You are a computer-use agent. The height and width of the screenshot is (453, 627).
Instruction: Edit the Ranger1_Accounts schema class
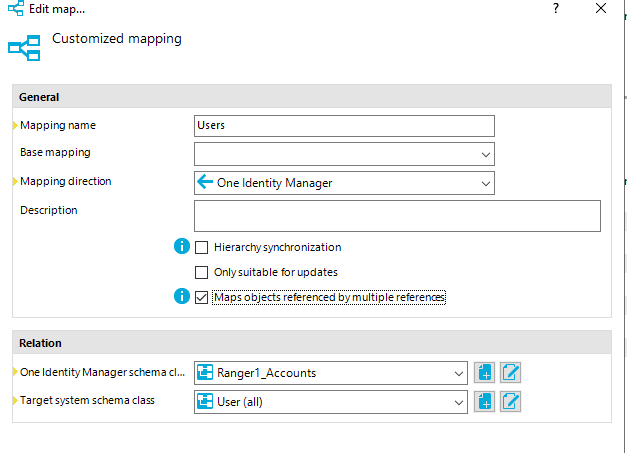(x=510, y=373)
